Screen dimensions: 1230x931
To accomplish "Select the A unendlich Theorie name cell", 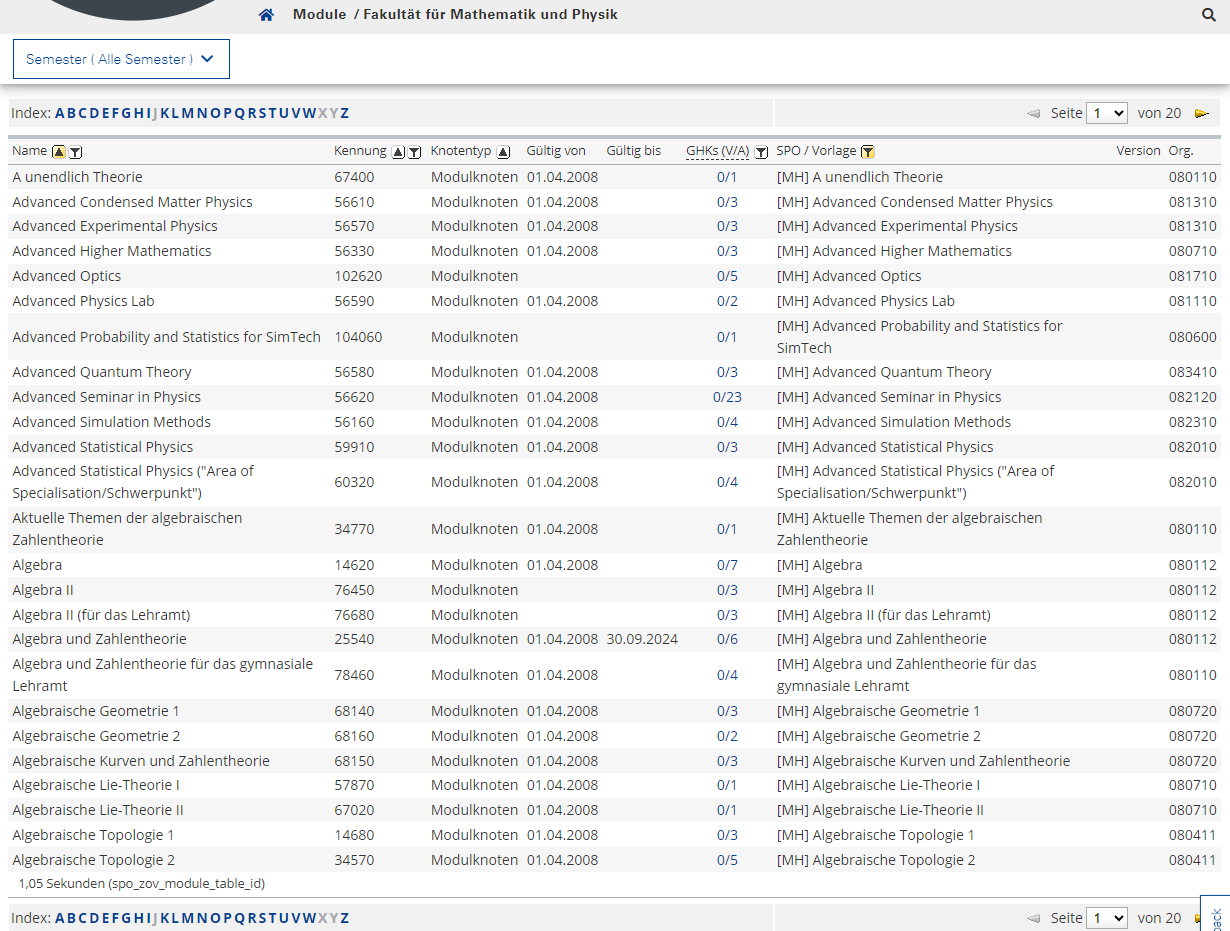I will [78, 177].
